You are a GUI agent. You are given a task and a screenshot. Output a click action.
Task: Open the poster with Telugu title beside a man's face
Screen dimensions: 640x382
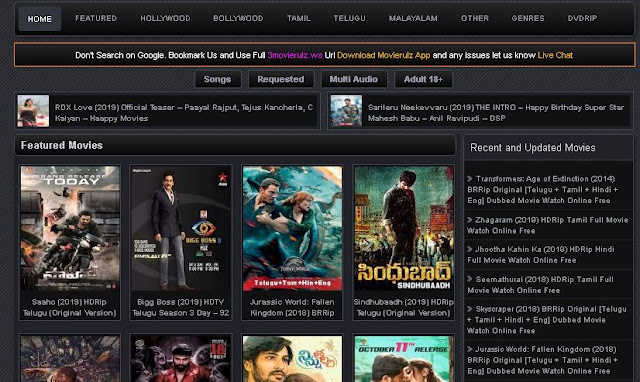click(292, 359)
